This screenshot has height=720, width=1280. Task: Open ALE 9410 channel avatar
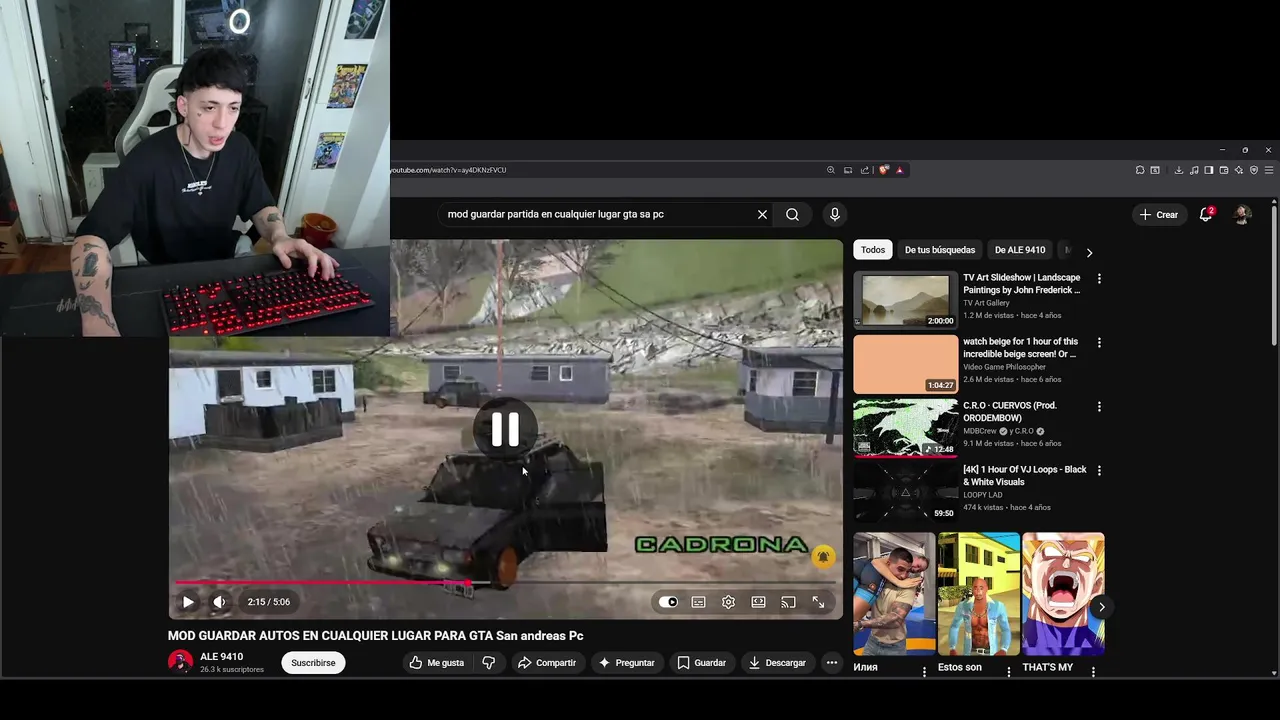180,662
